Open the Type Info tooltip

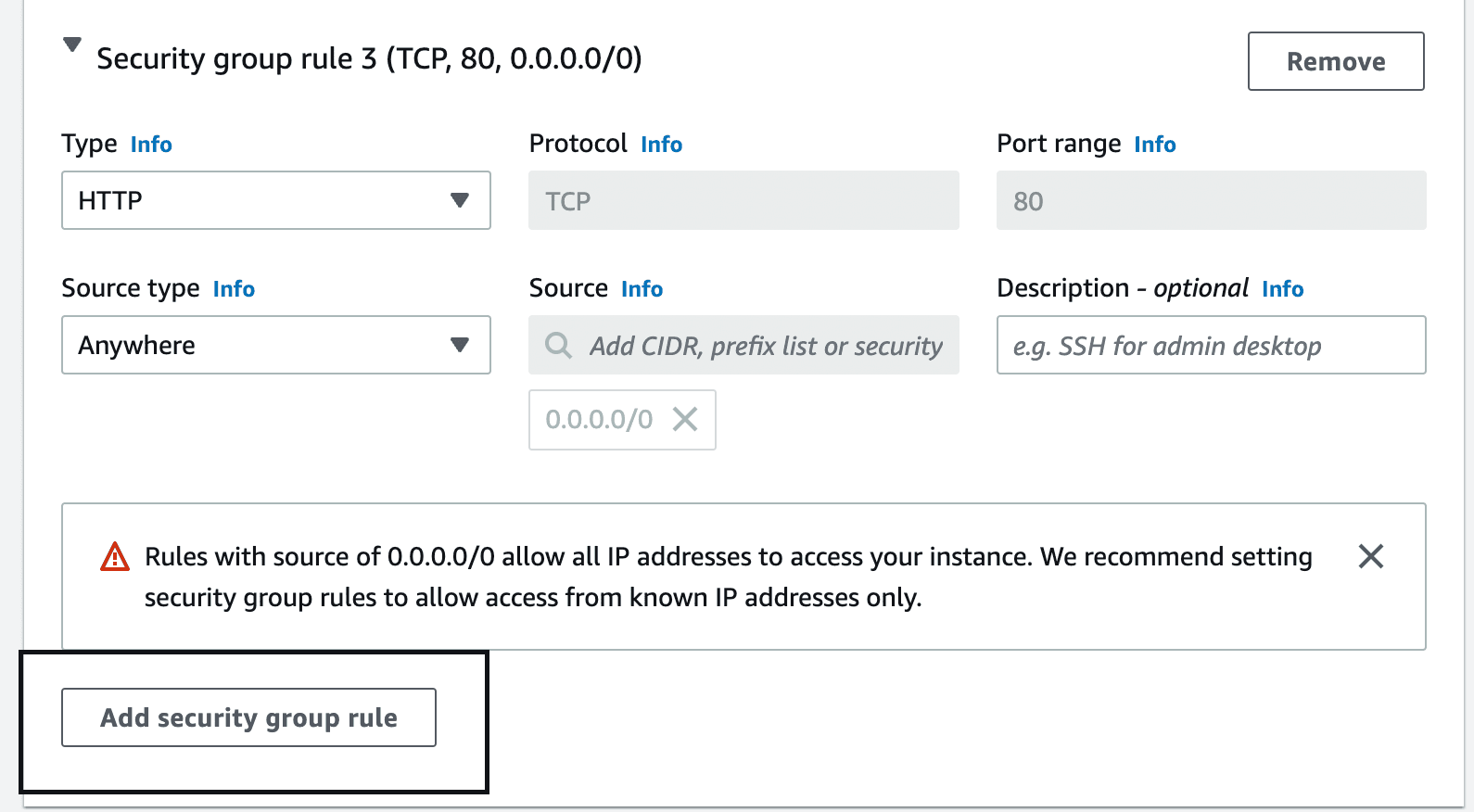pyautogui.click(x=151, y=144)
